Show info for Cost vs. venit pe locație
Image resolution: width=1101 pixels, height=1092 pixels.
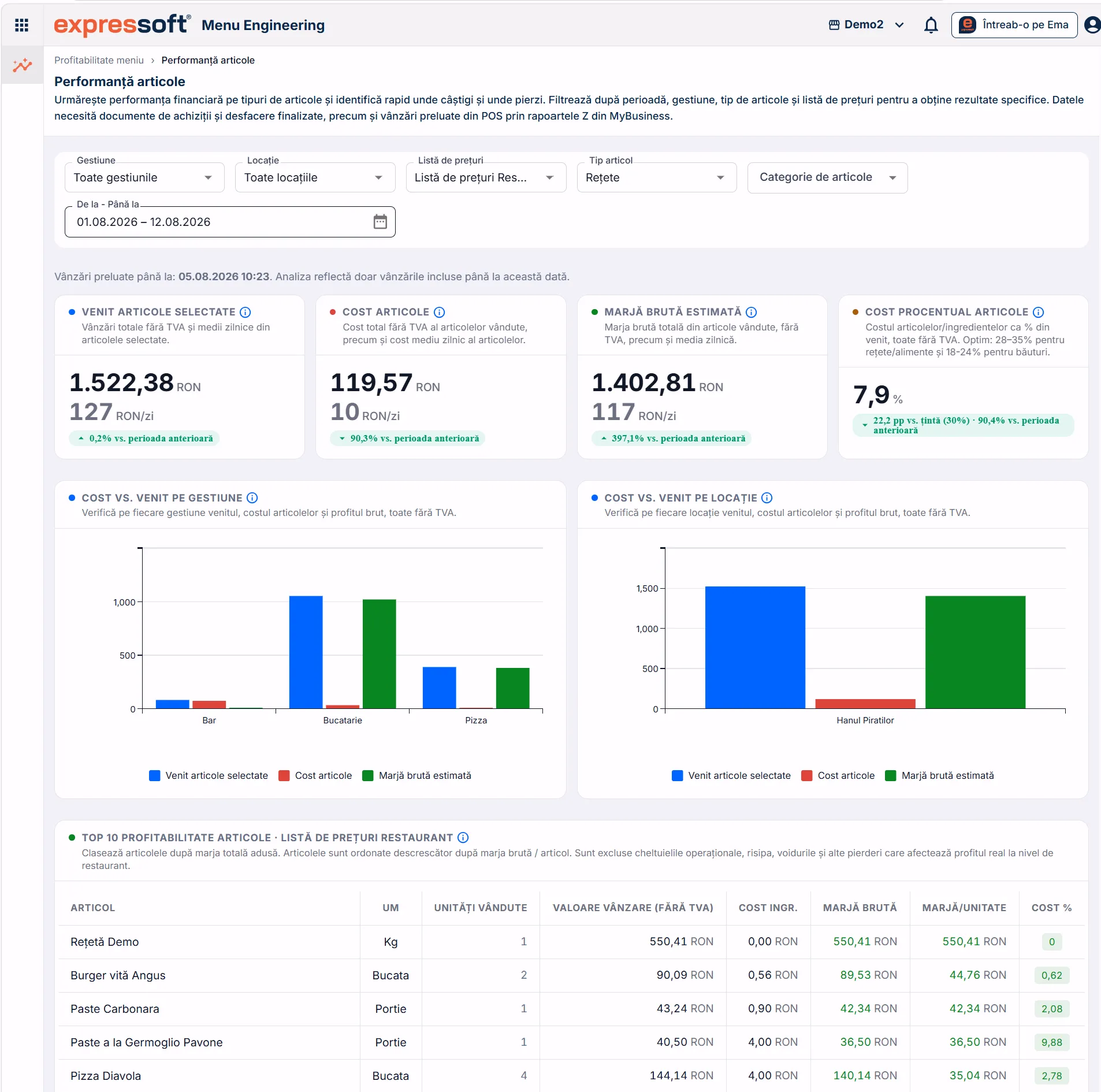pos(767,498)
